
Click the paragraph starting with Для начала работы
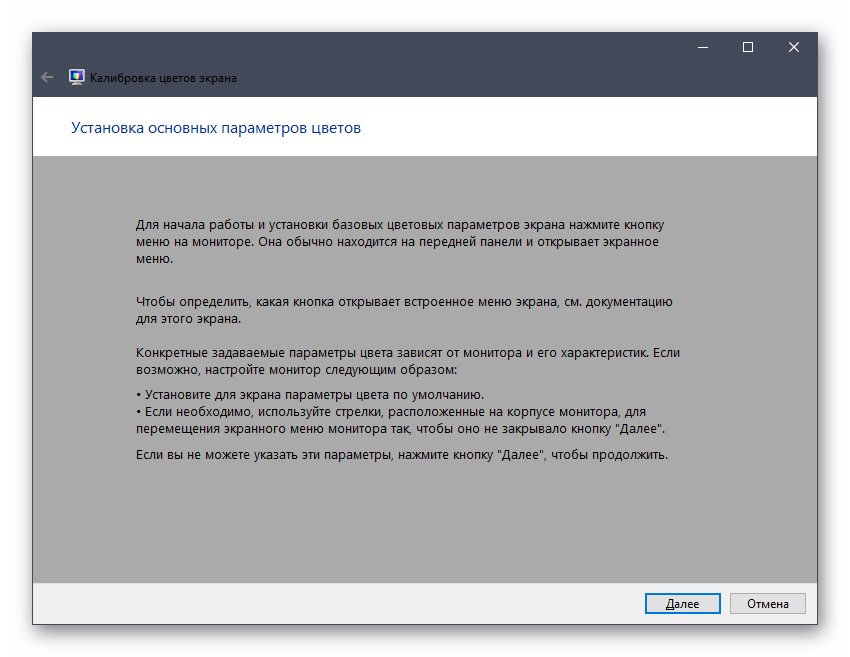pos(400,242)
